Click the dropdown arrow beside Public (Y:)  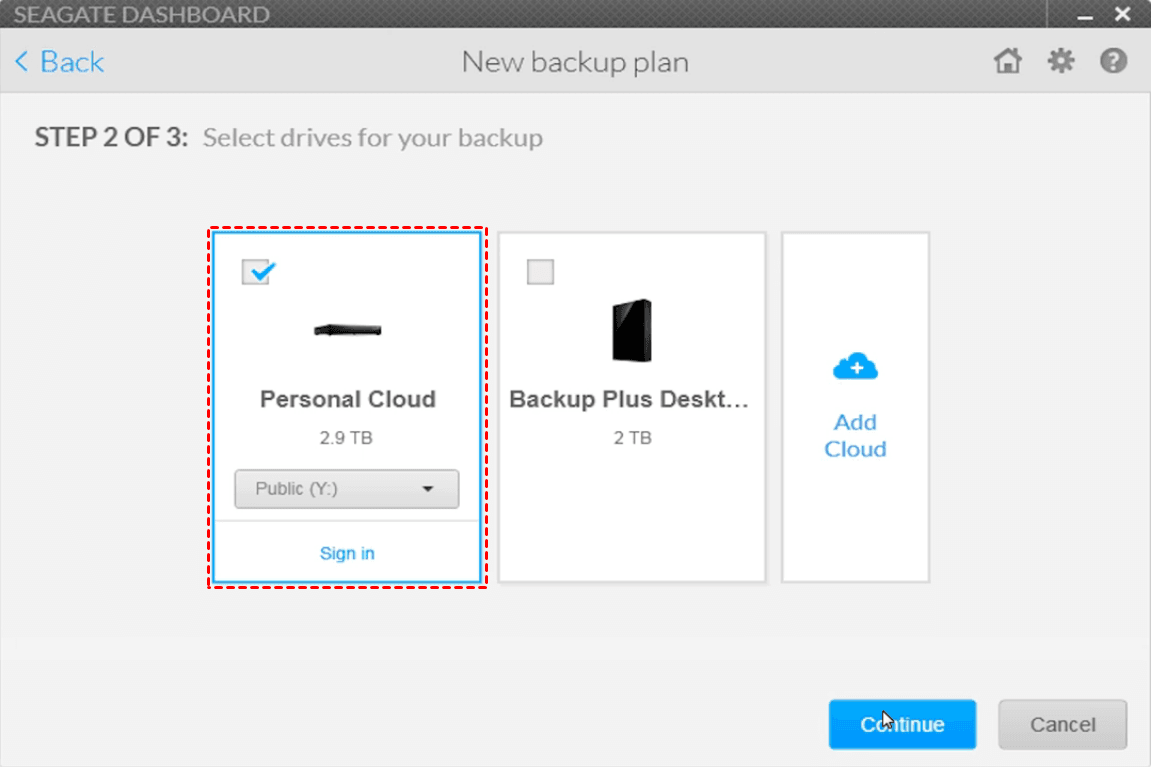point(428,489)
